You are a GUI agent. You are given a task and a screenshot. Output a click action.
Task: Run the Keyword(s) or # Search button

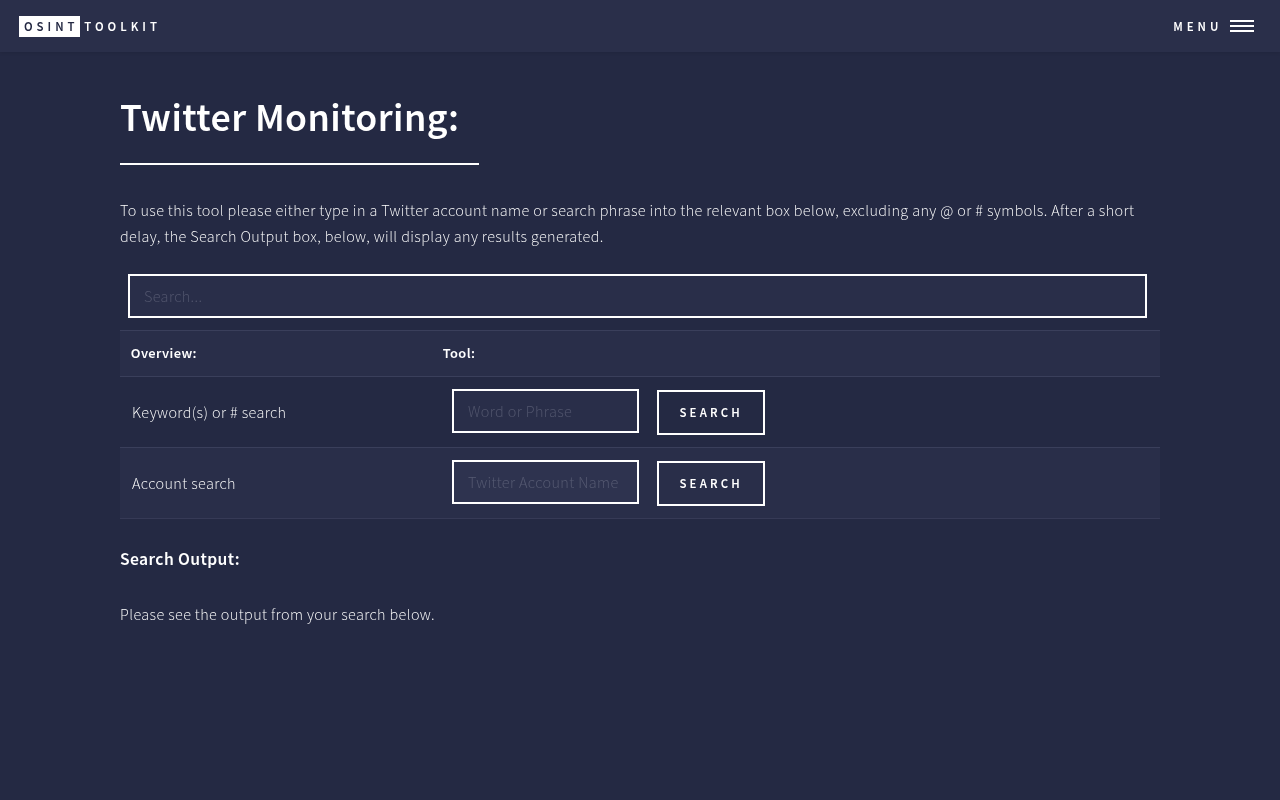coord(711,412)
